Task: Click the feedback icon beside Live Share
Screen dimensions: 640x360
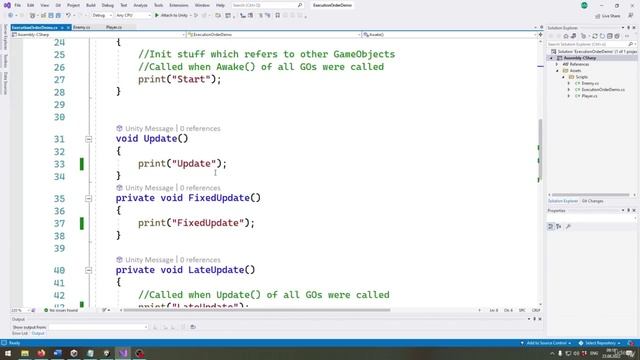Action: pyautogui.click(x=630, y=16)
